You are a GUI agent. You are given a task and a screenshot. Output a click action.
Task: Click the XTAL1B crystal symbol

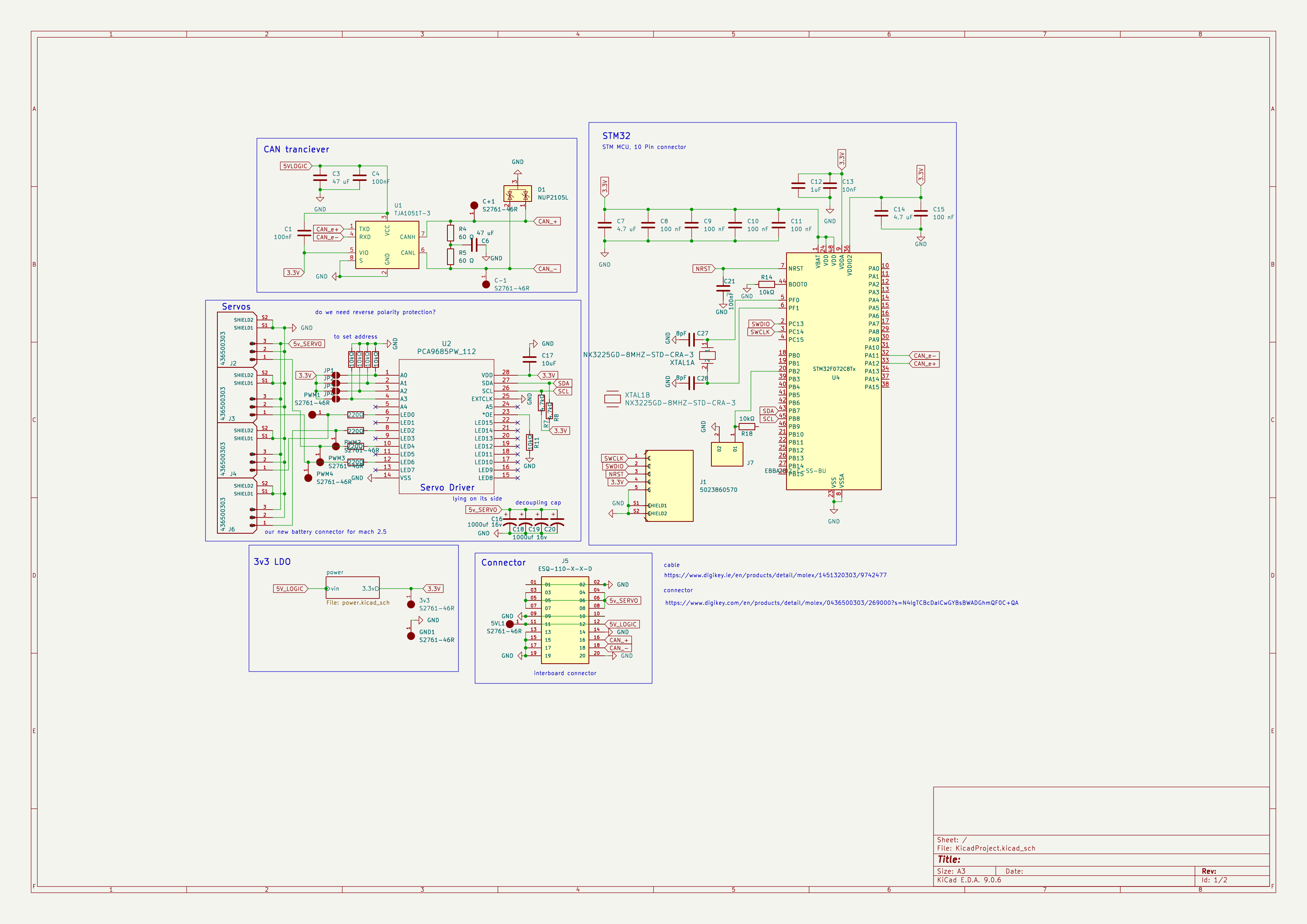[x=613, y=399]
